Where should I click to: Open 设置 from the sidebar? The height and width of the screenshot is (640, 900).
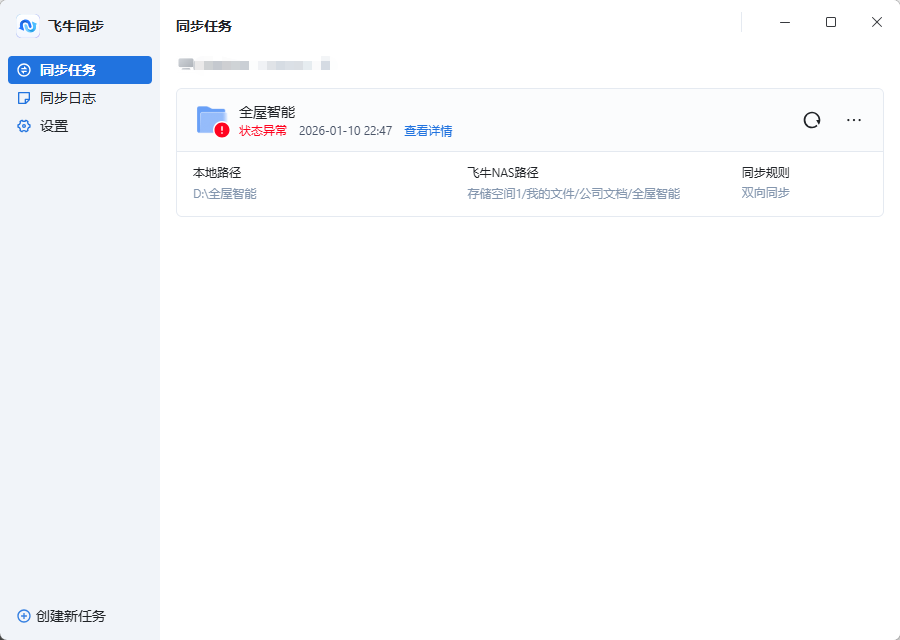pyautogui.click(x=80, y=126)
